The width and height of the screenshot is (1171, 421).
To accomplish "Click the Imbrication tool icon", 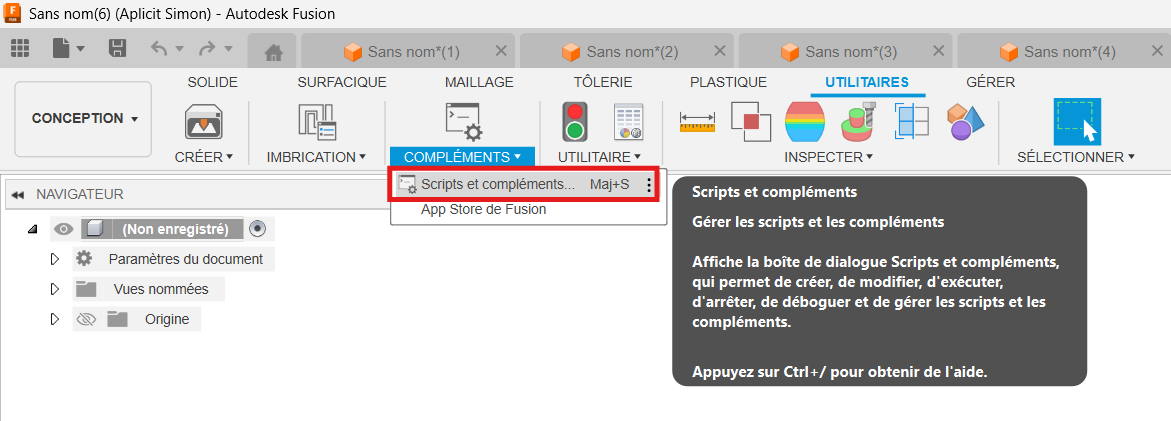I will pyautogui.click(x=316, y=121).
